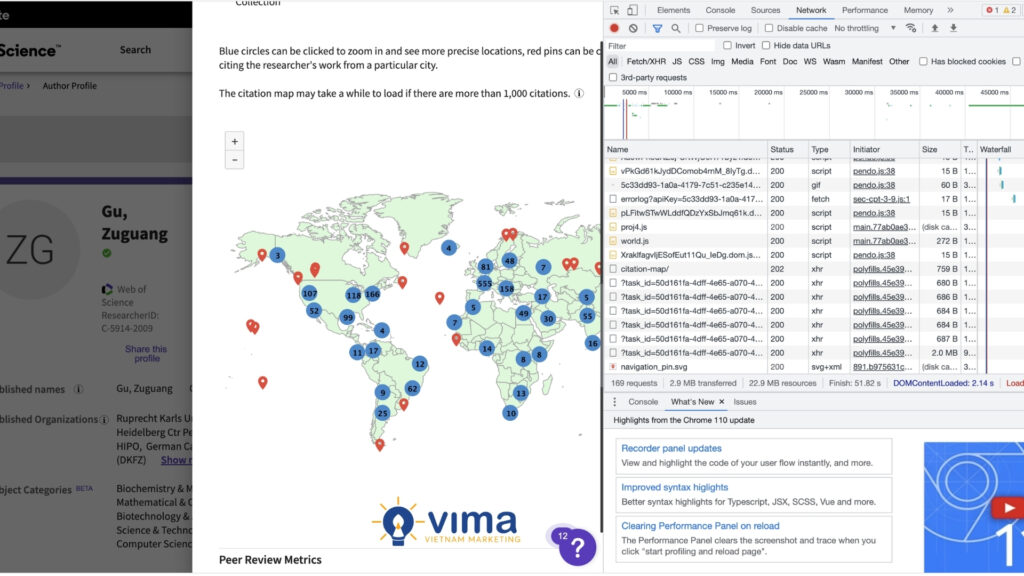
Task: Click the Record network log icon
Action: (x=614, y=29)
